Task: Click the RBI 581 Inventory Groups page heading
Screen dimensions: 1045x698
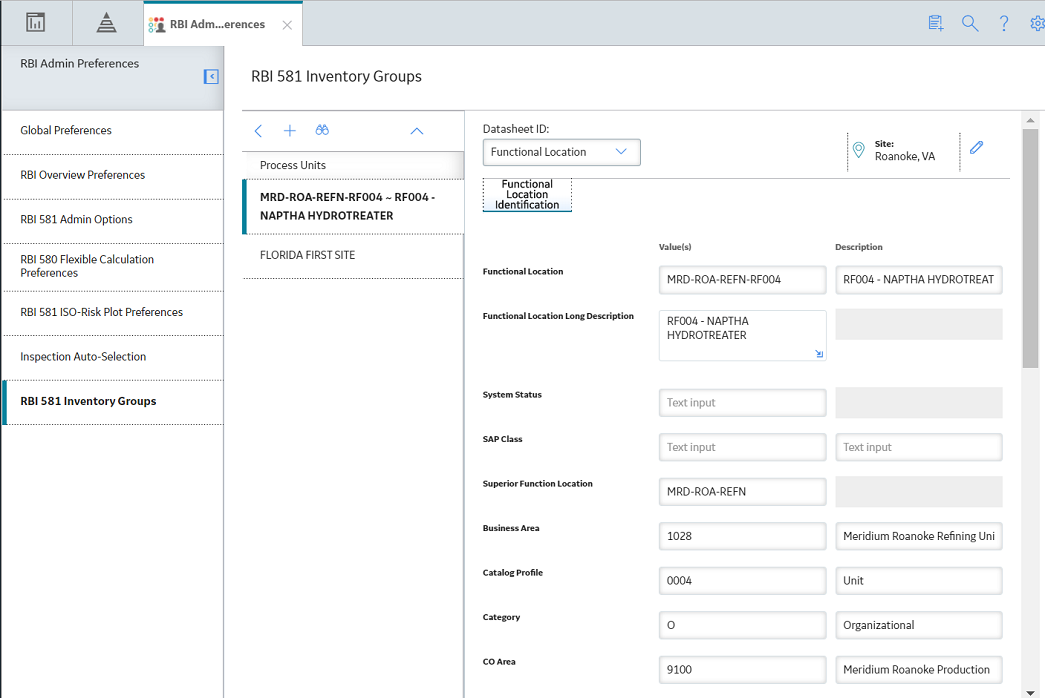Action: coord(337,77)
